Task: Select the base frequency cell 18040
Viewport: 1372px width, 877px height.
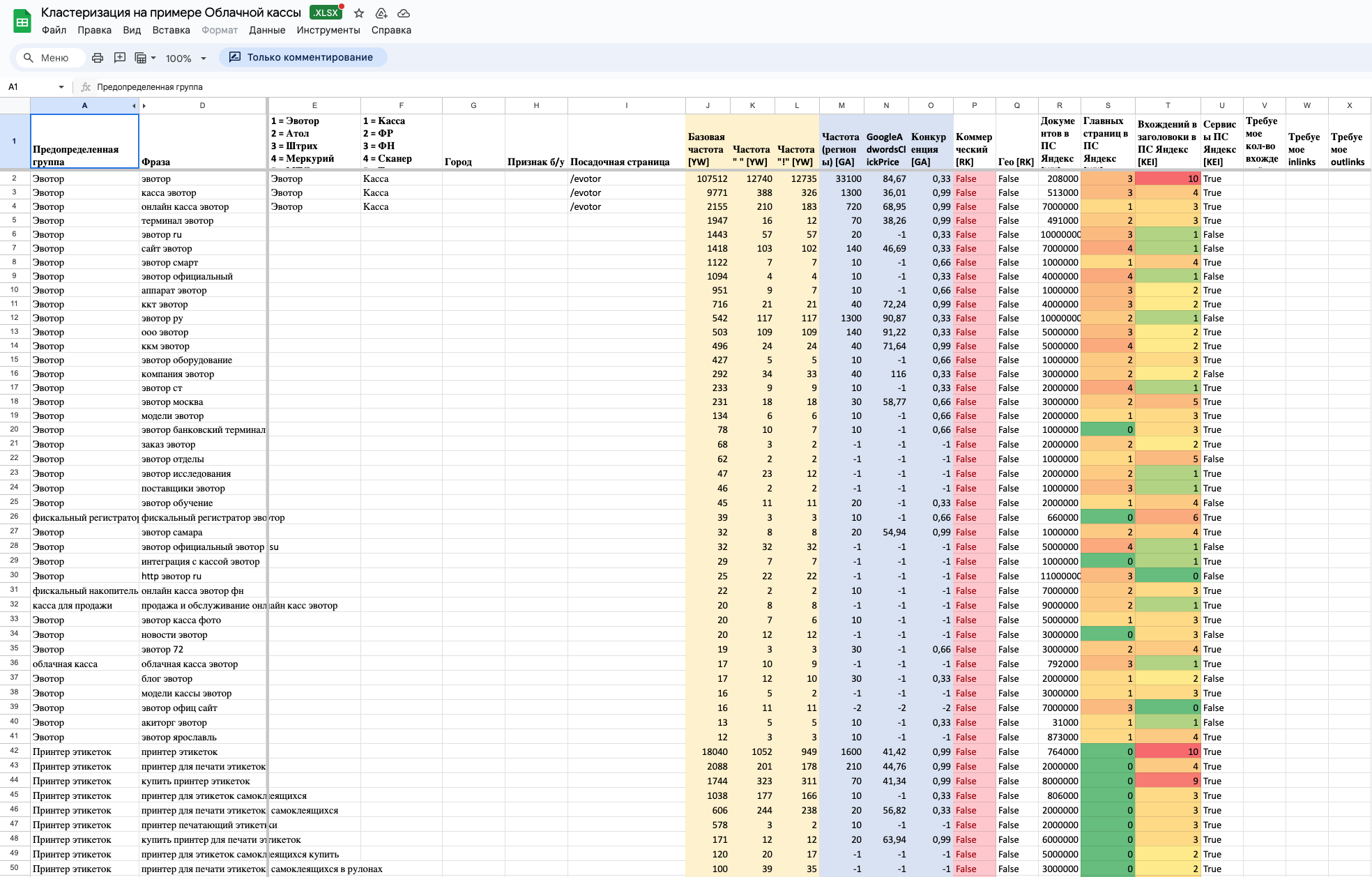Action: point(708,752)
